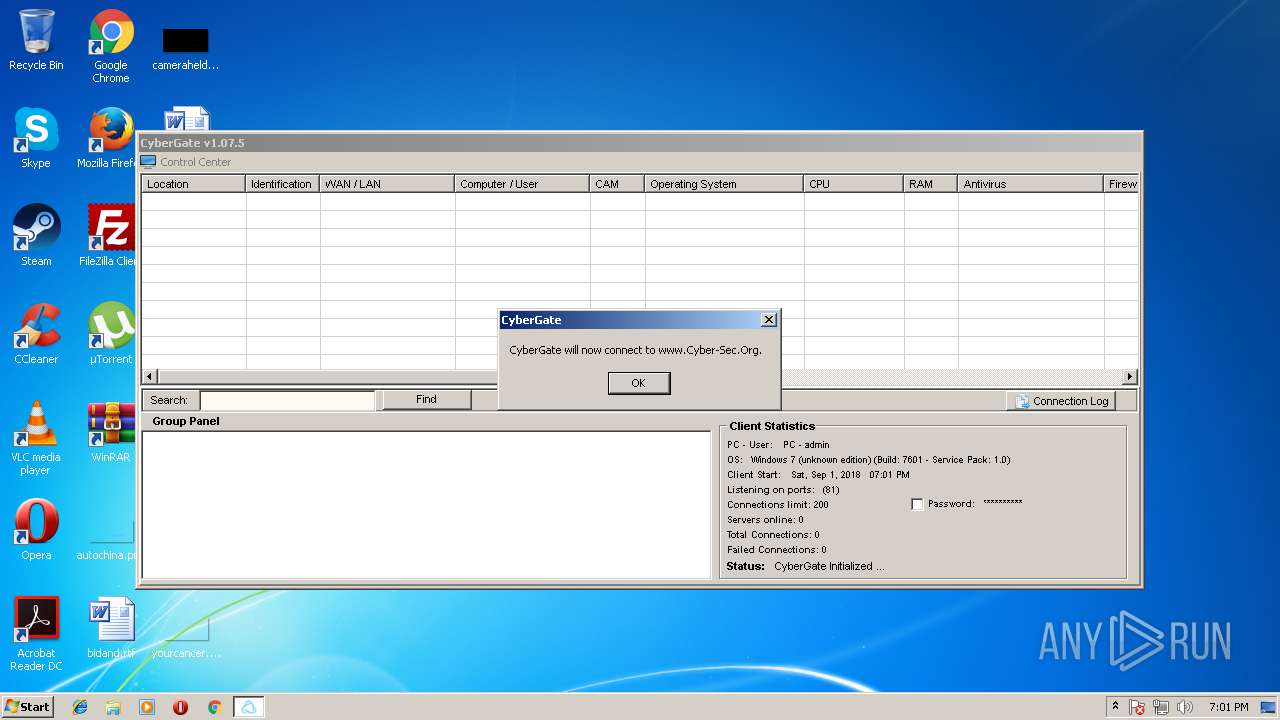
Task: Open VLC media player desktop shortcut
Action: 36,438
